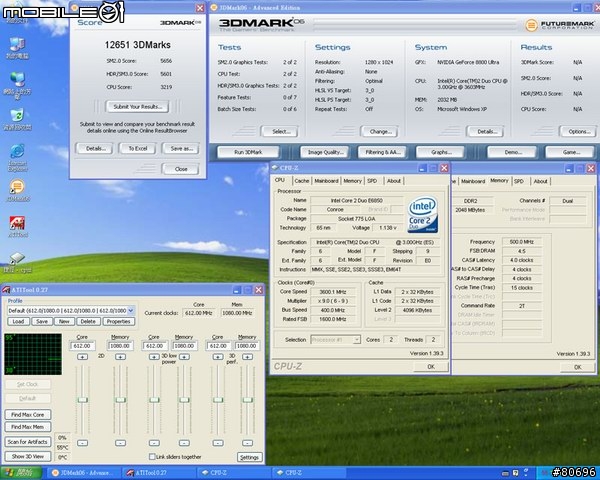The image size is (600, 480).
Task: Click OK in background CPU-Z memory window
Action: pyautogui.click(x=577, y=367)
